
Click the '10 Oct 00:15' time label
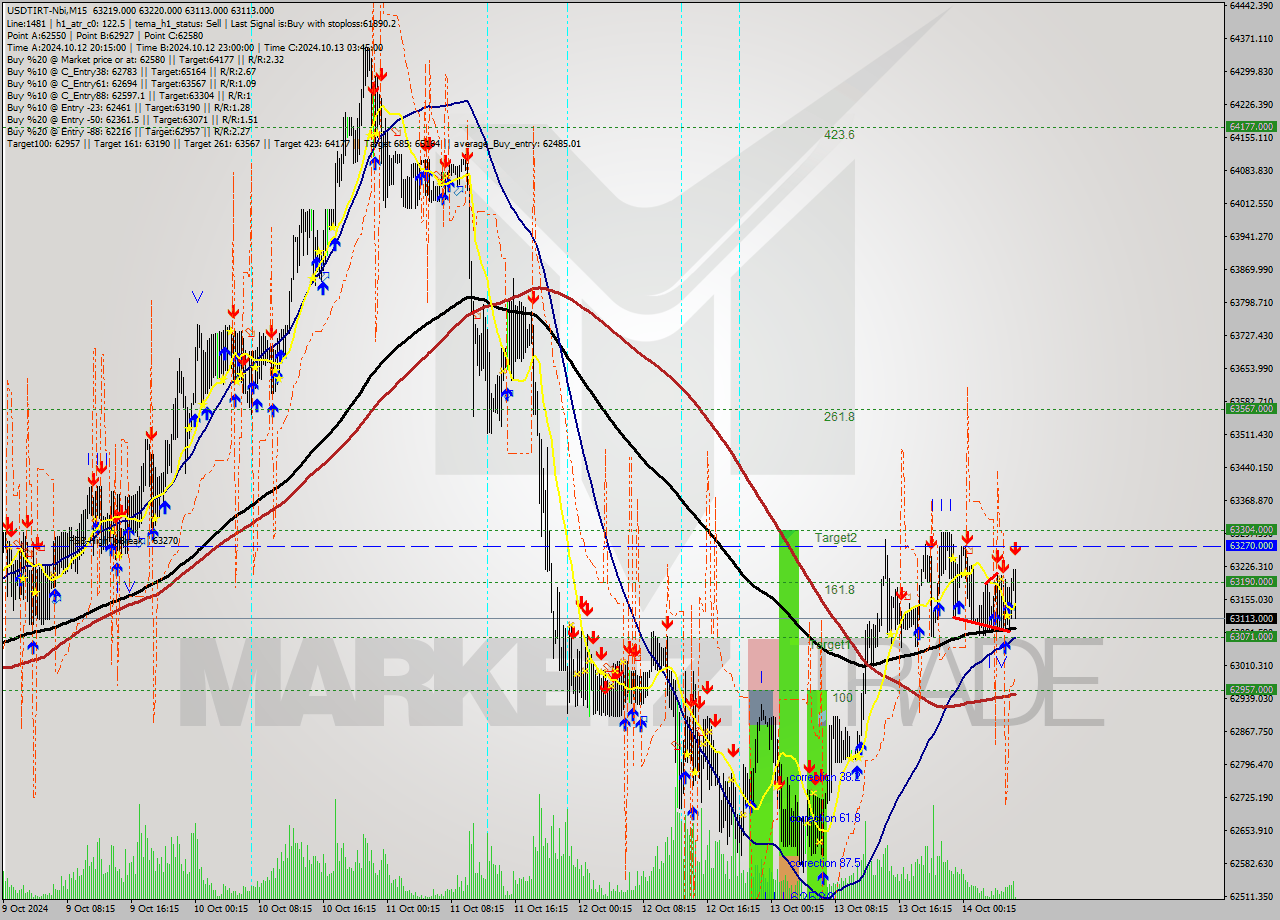click(x=219, y=909)
